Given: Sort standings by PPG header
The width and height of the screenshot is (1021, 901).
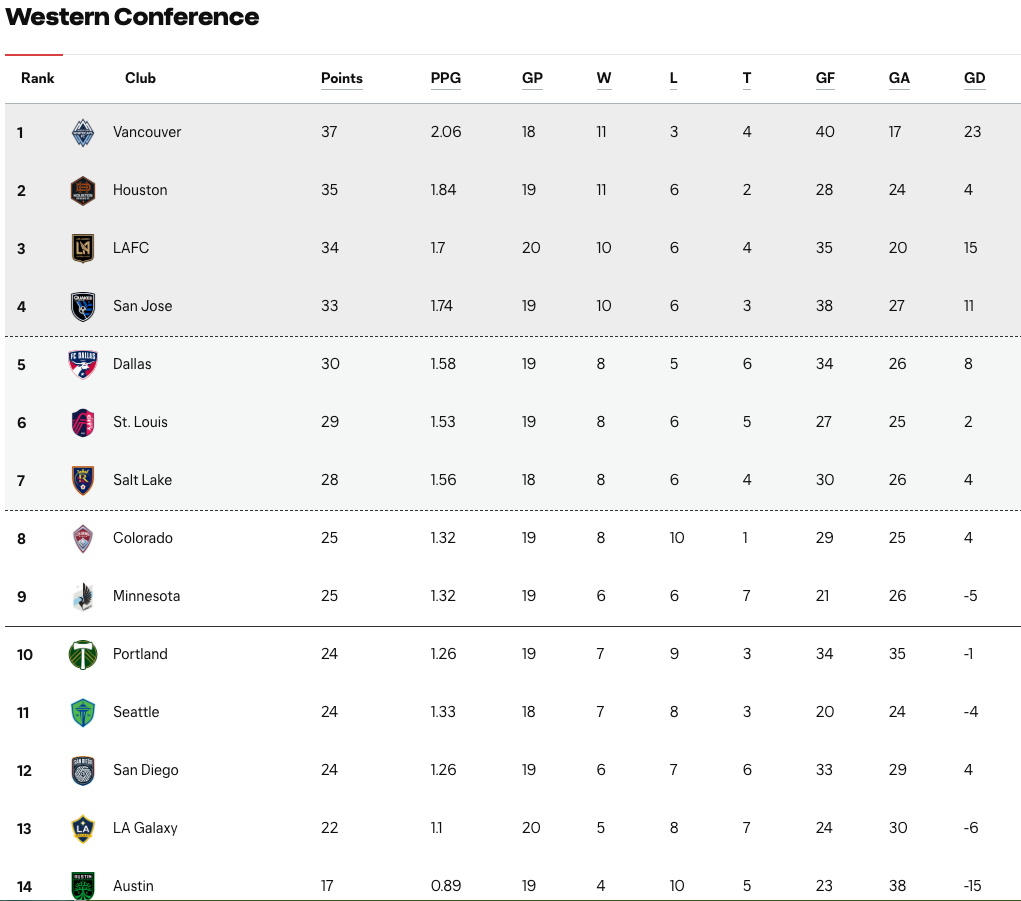Looking at the screenshot, I should point(445,78).
